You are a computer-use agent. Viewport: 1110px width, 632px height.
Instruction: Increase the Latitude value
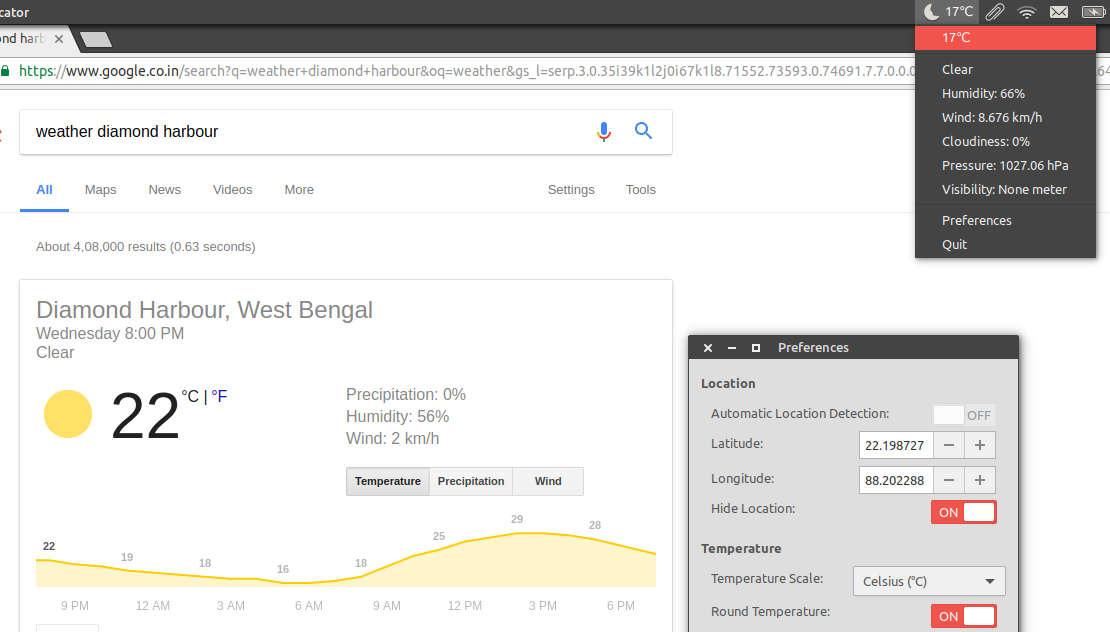[x=980, y=445]
